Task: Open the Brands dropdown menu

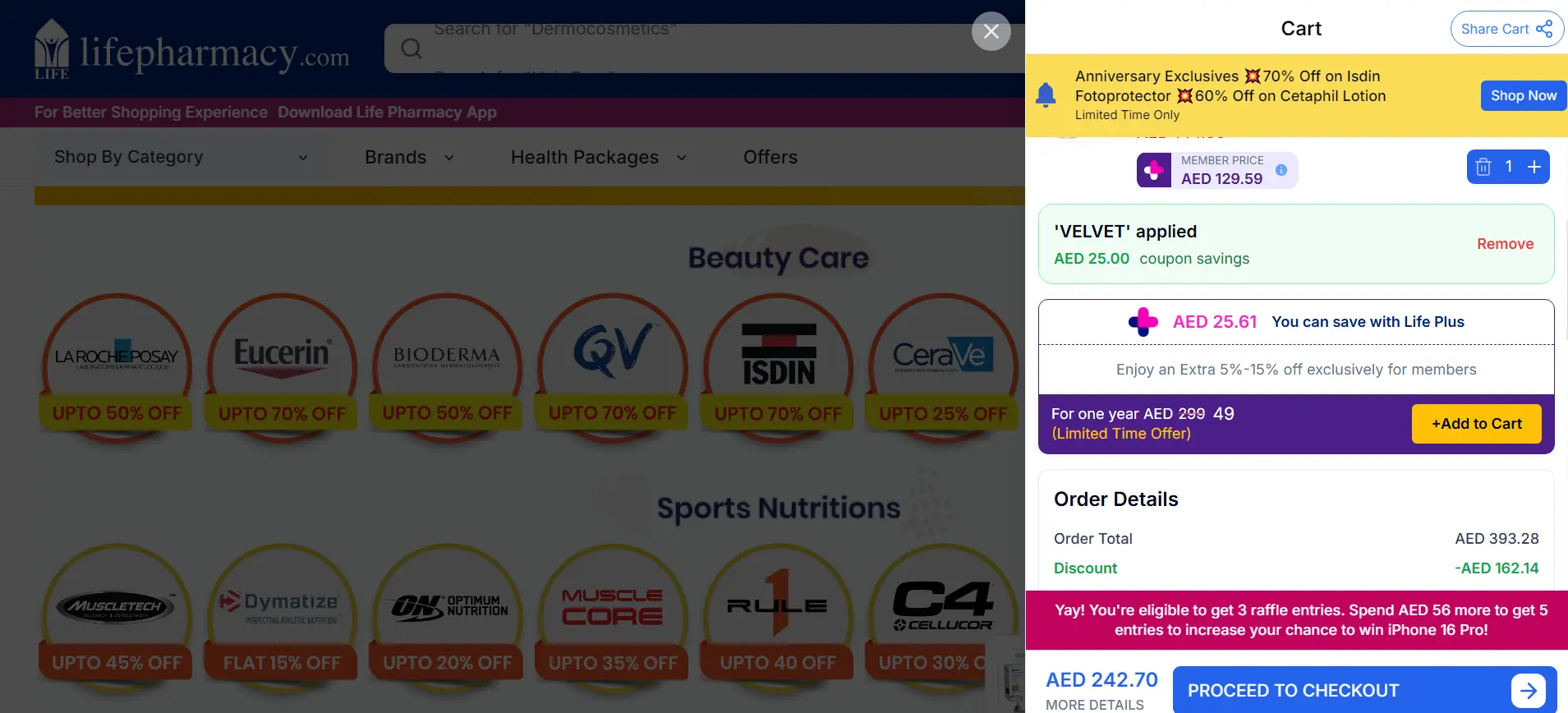Action: point(409,158)
